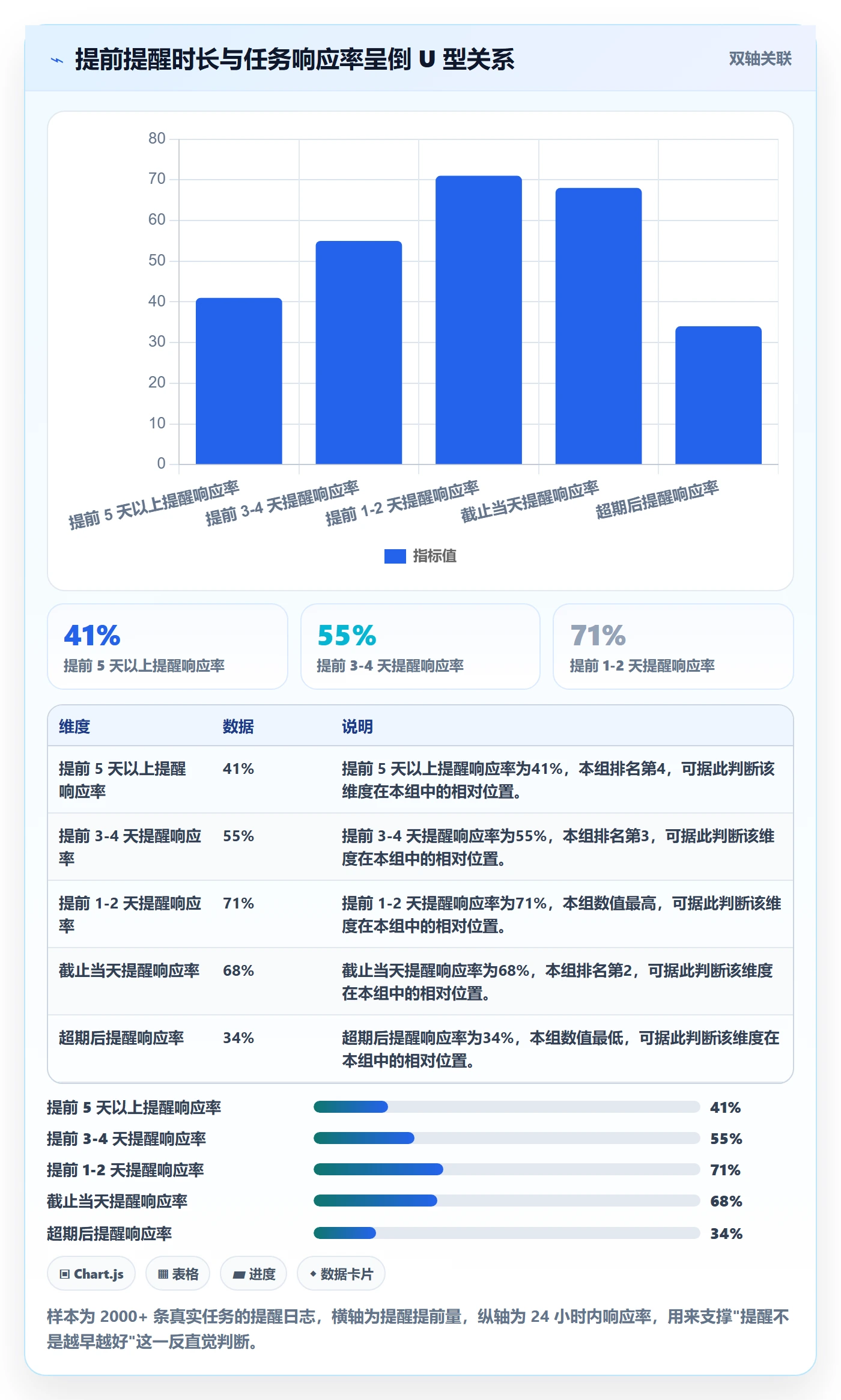841x1400 pixels.
Task: Open the 55% data card
Action: pyautogui.click(x=421, y=647)
